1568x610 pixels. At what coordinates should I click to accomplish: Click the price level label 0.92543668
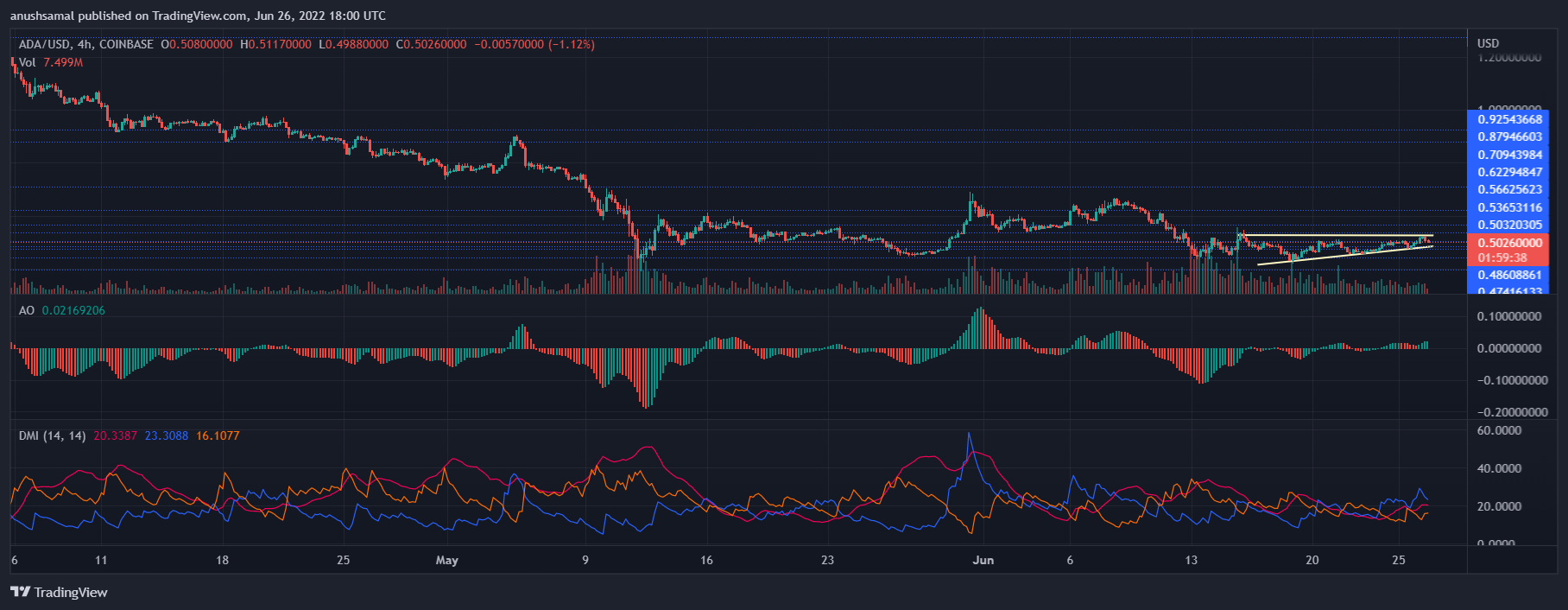[1509, 119]
